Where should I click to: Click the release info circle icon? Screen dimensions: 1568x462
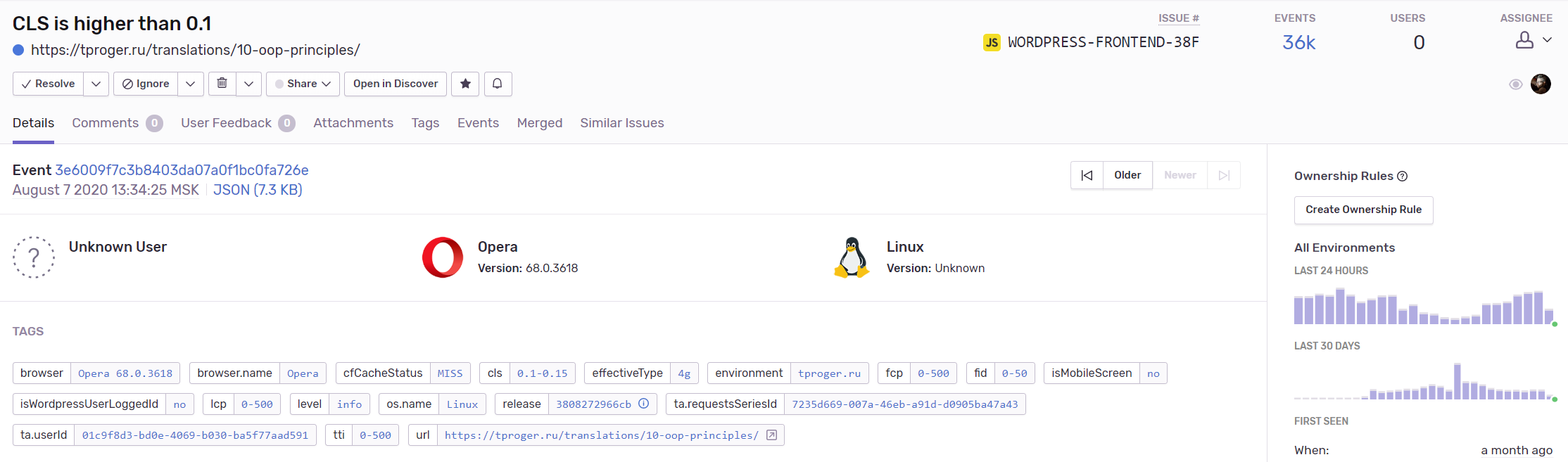click(643, 404)
